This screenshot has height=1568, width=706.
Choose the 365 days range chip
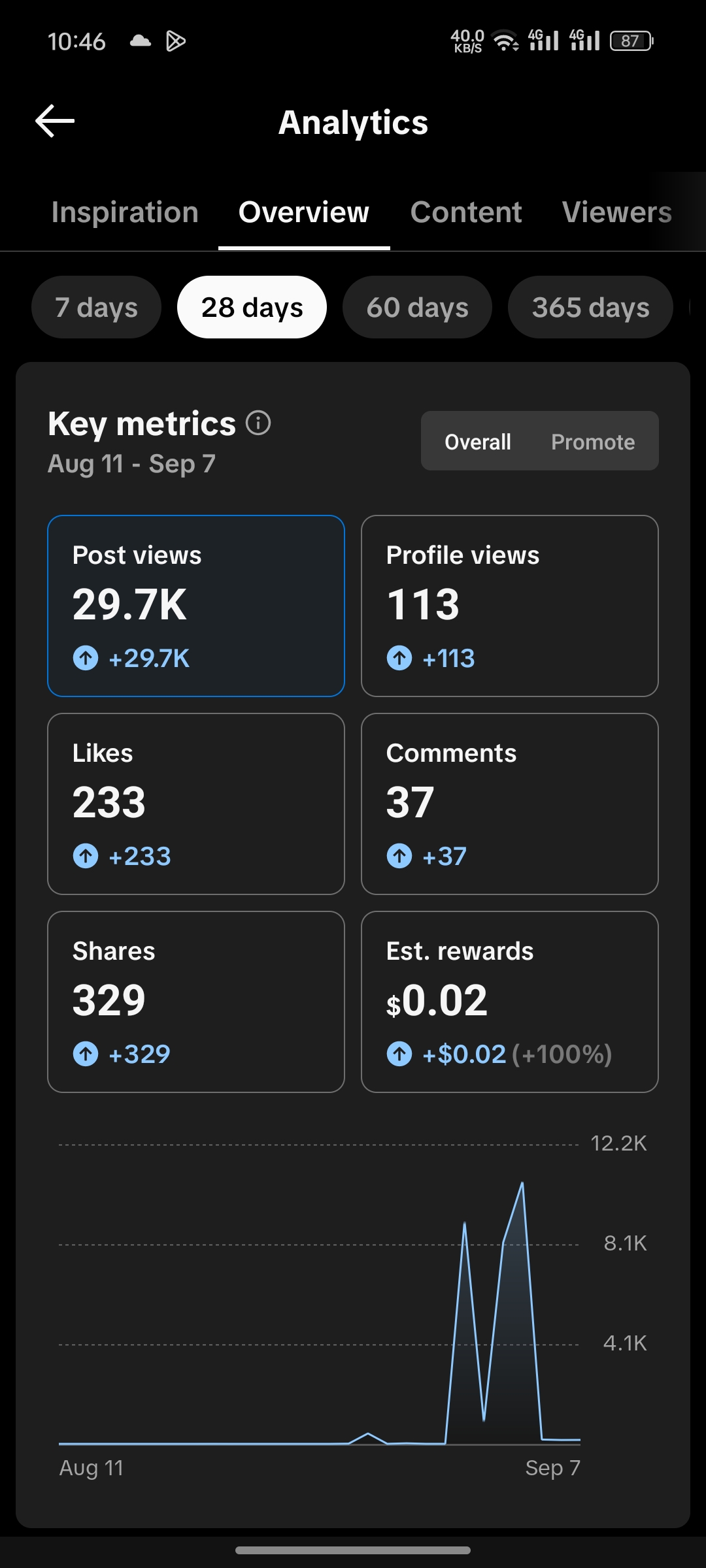[590, 307]
